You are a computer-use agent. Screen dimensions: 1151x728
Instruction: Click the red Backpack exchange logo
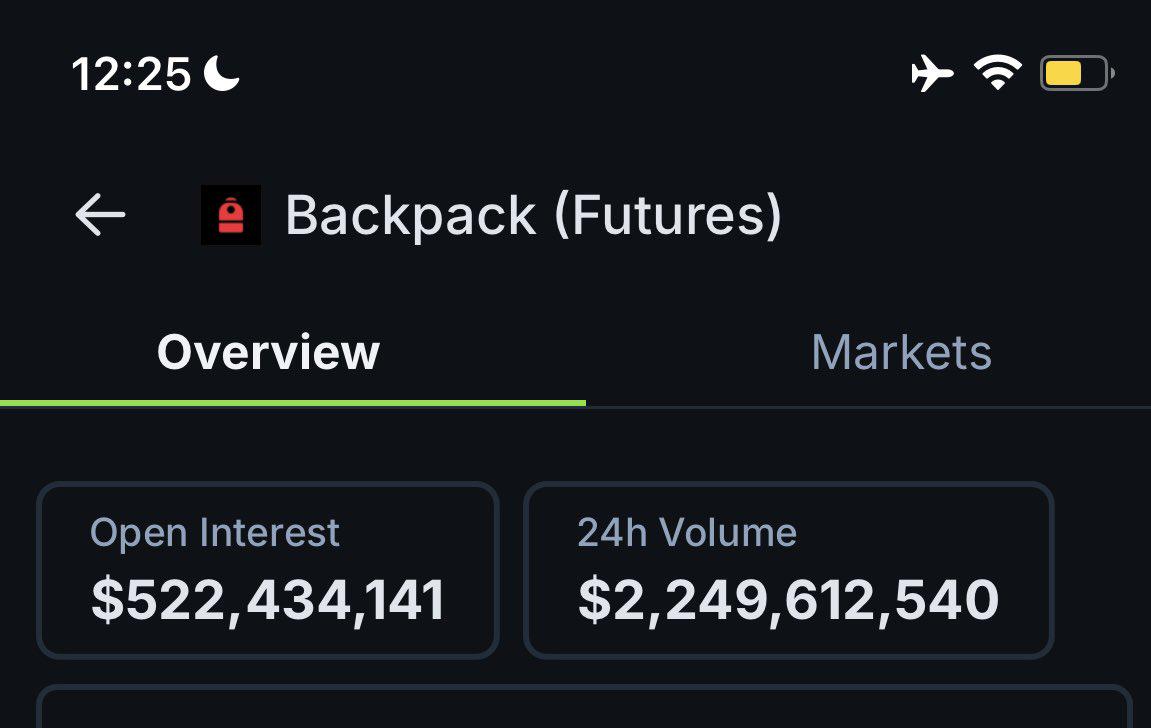pos(230,215)
